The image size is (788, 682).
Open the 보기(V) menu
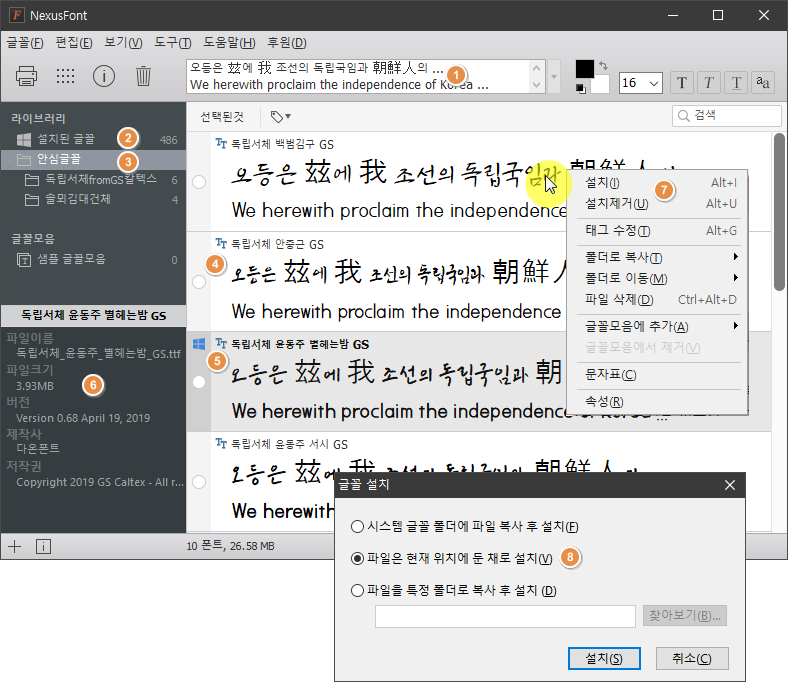coord(123,43)
